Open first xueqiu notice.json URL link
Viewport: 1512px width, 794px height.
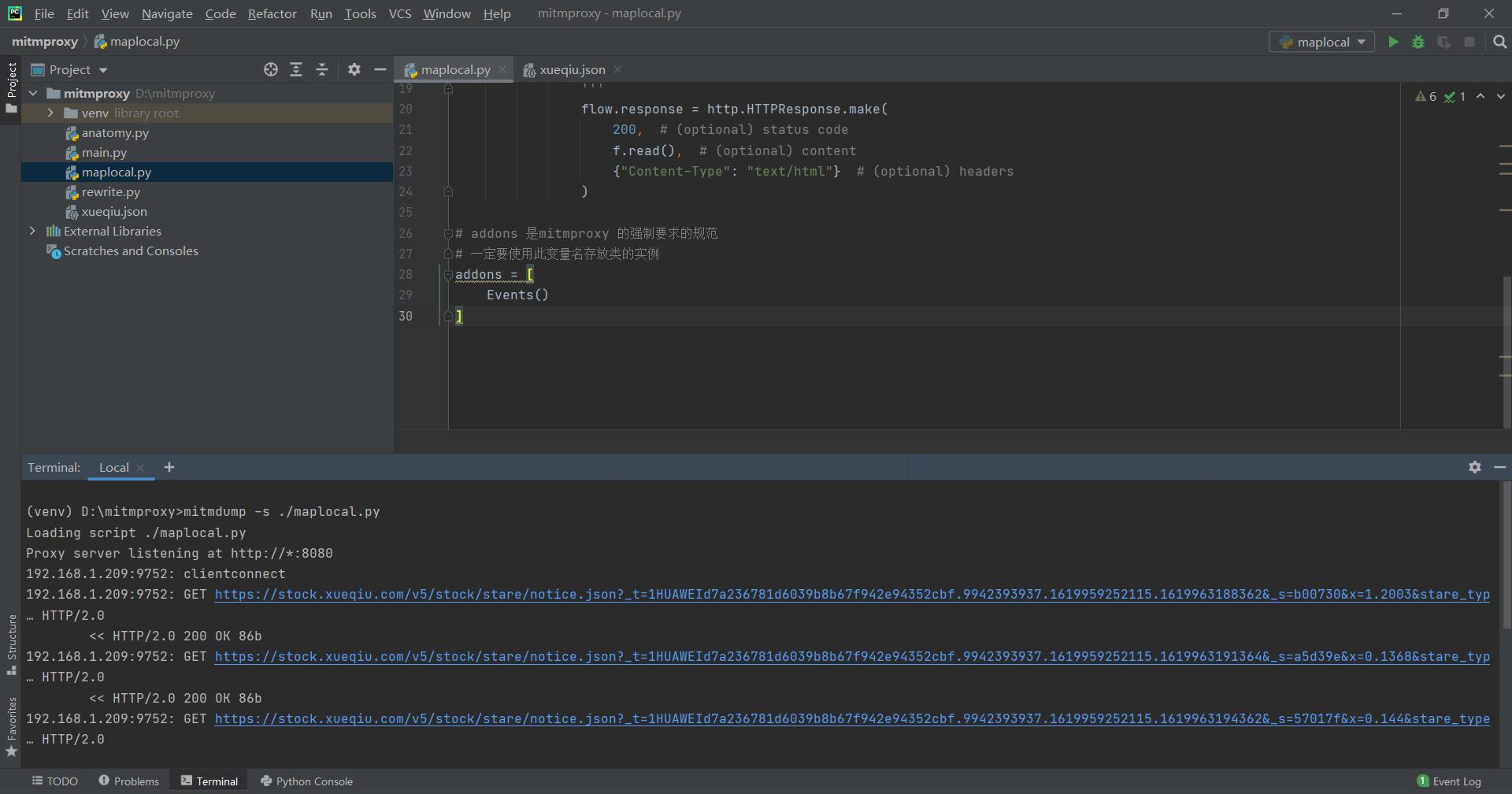click(852, 595)
